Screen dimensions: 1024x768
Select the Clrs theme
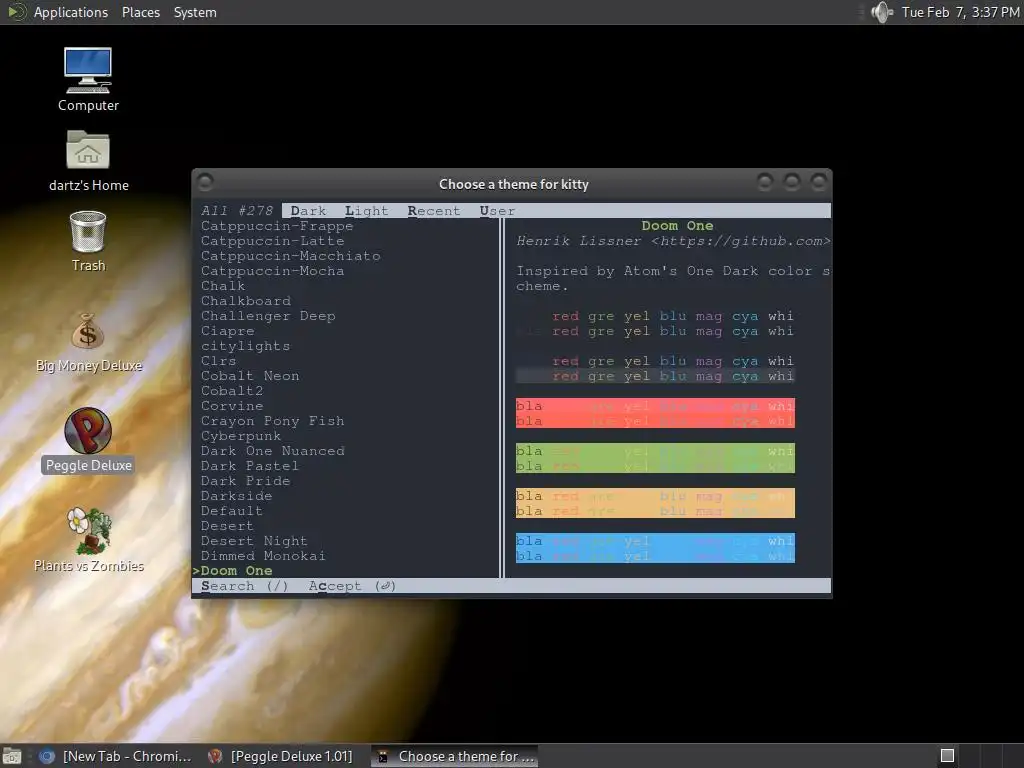coord(218,361)
